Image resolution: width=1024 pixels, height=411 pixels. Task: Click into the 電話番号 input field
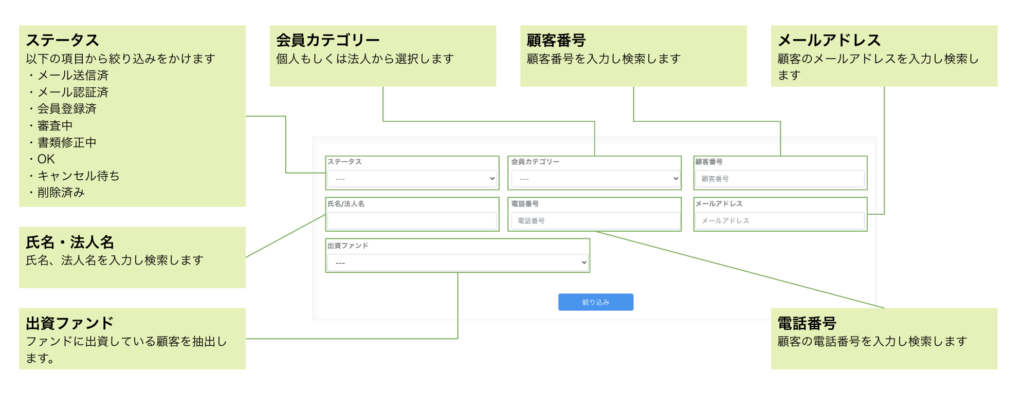(595, 220)
